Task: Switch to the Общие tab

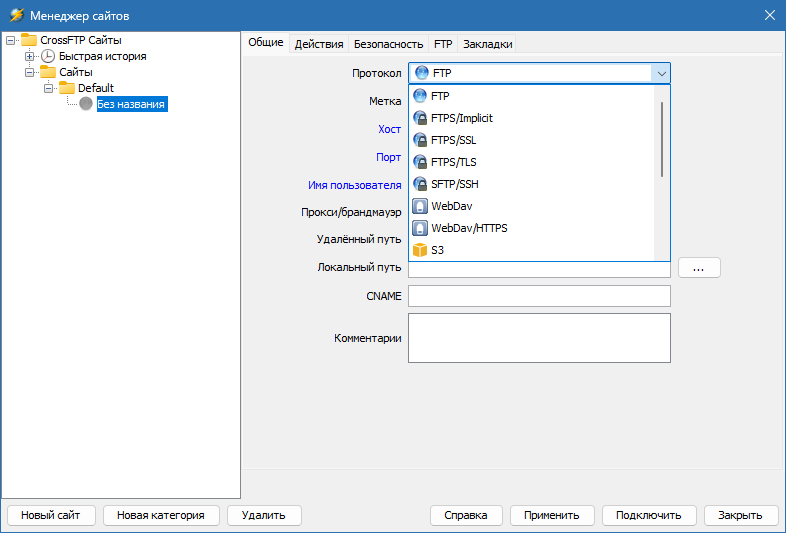Action: [266, 43]
